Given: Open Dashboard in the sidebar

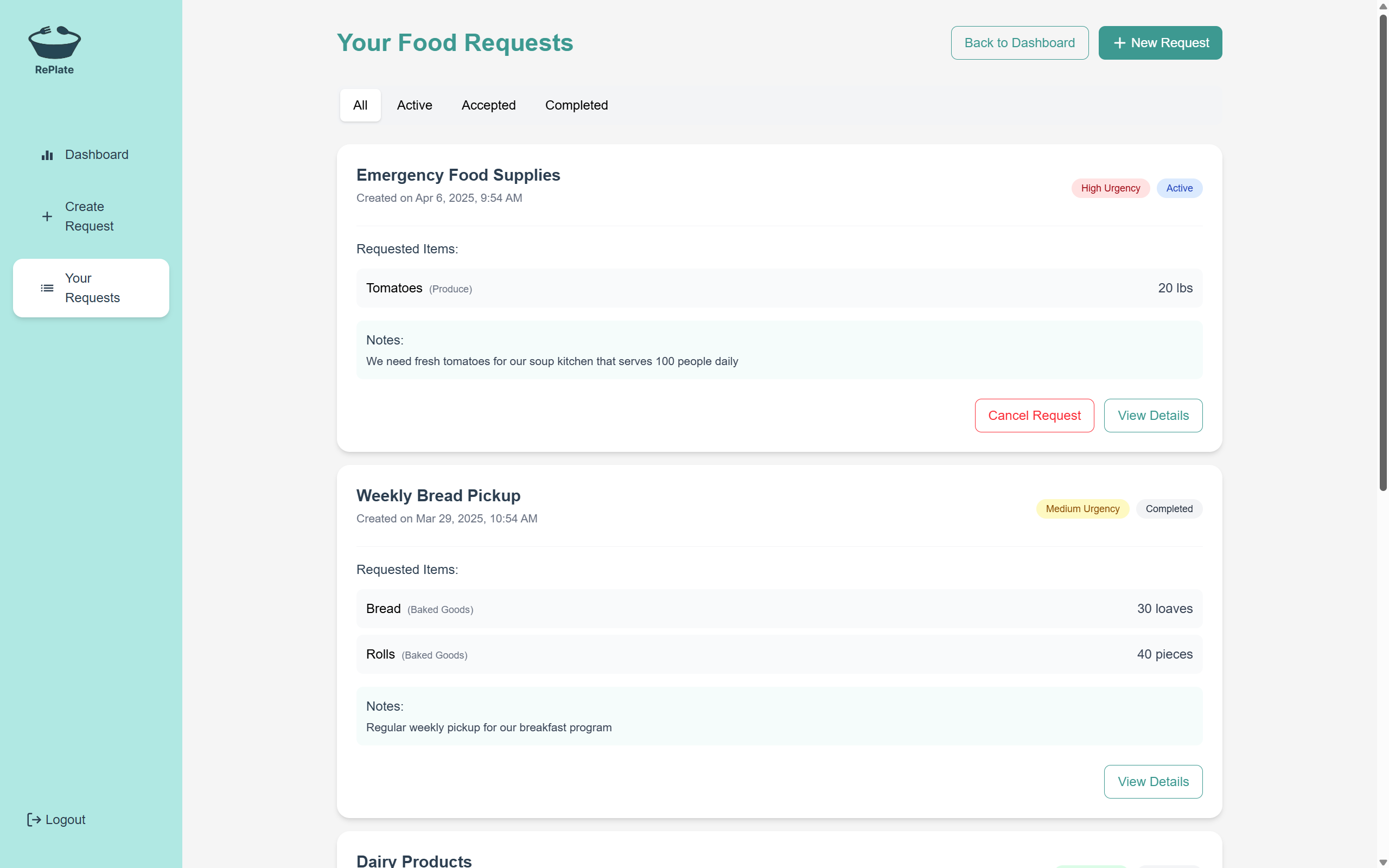Looking at the screenshot, I should [97, 155].
